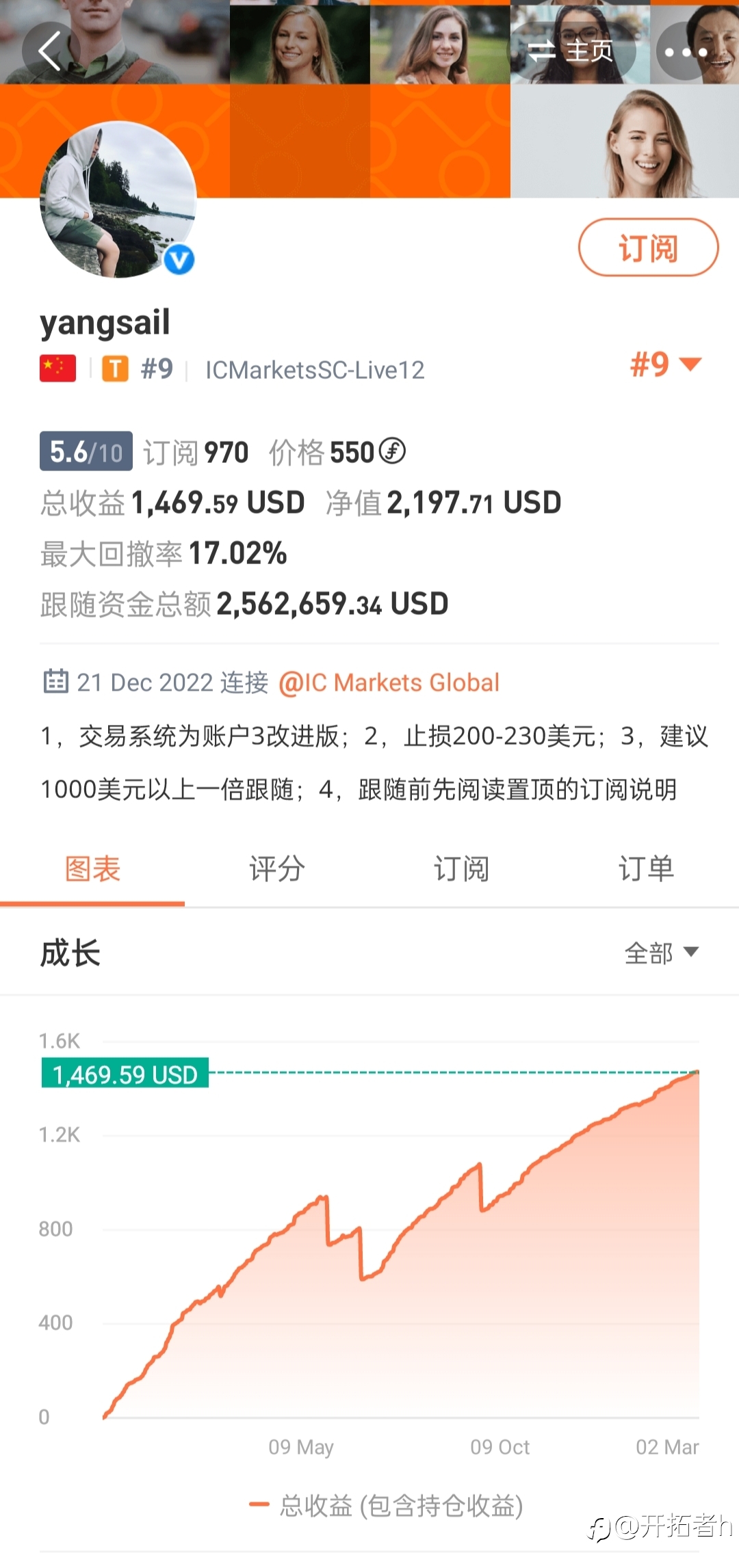Tap the currency symbol beside price 550
739x1568 pixels.
[393, 451]
